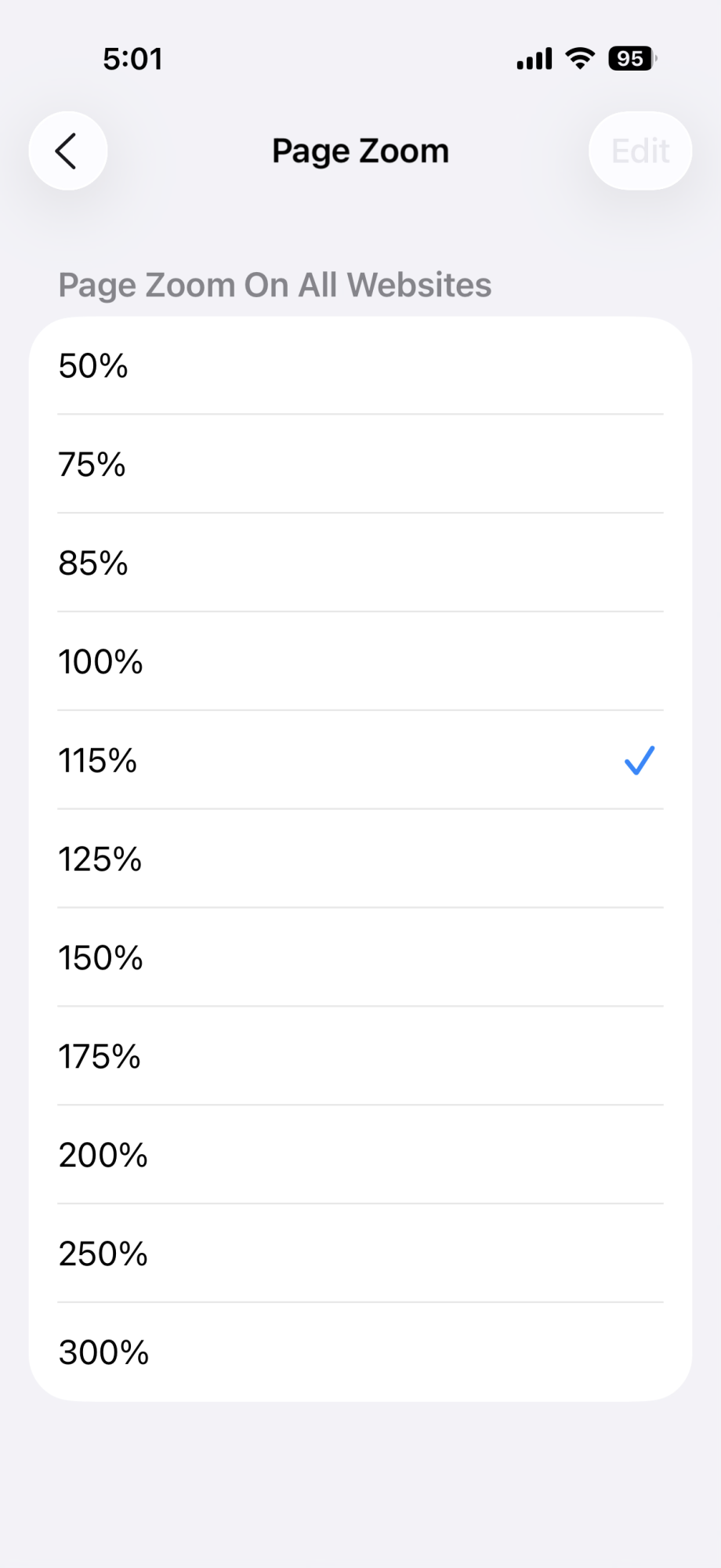The width and height of the screenshot is (721, 1568).
Task: Tap the back chevron button
Action: (68, 151)
